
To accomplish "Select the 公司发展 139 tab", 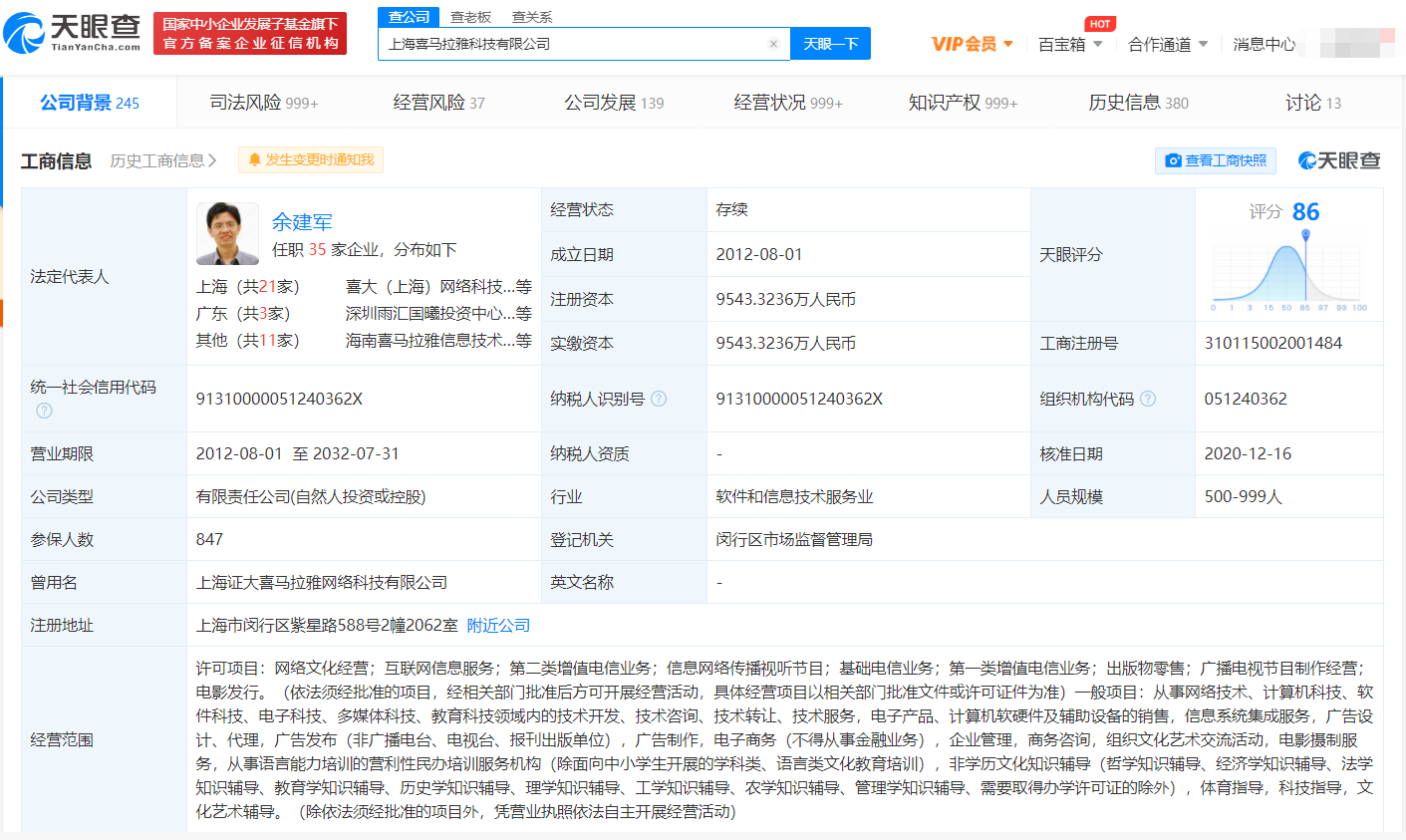I will click(x=614, y=103).
